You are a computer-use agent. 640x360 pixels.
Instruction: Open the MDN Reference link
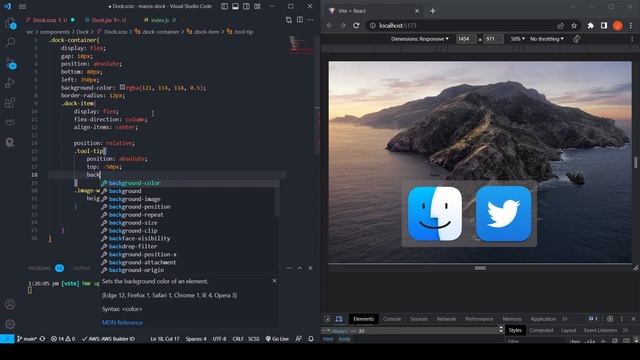[x=122, y=322]
